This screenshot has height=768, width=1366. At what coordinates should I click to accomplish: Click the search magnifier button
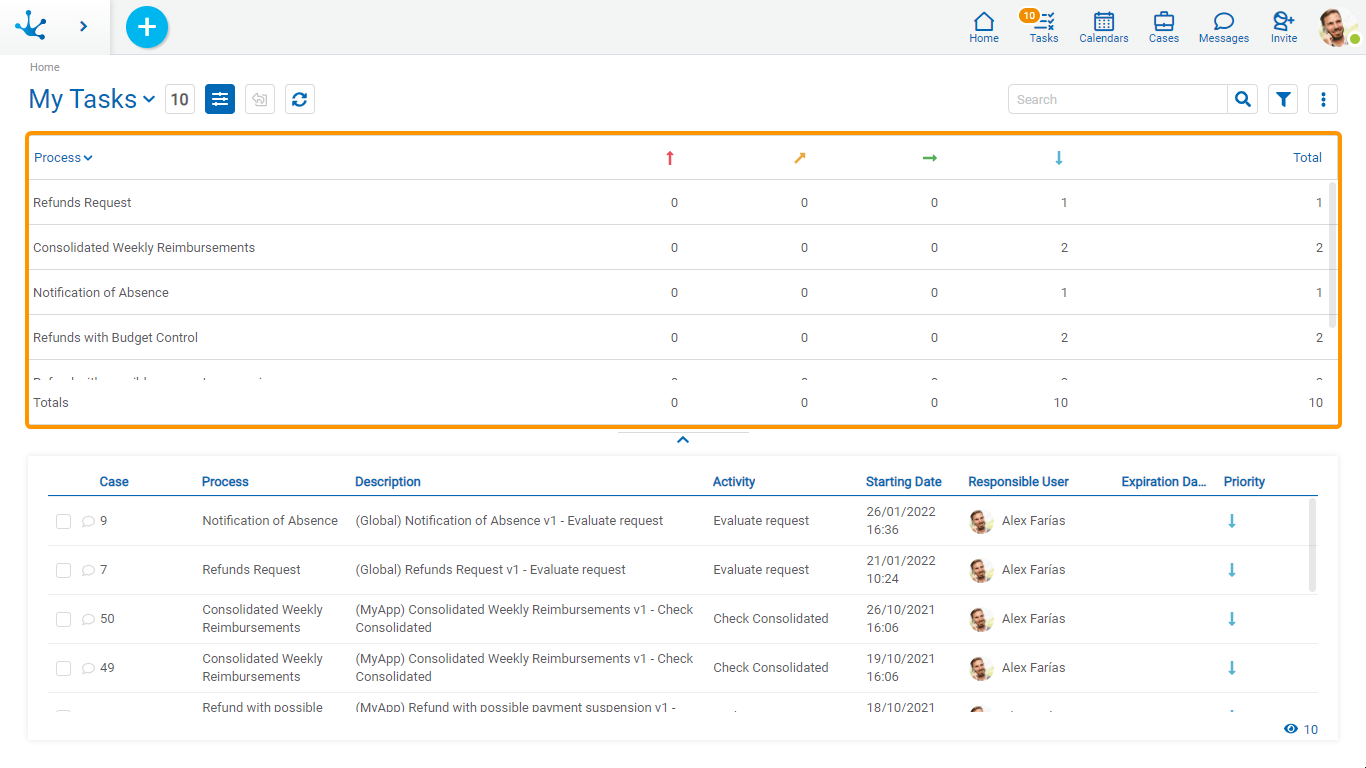(1243, 99)
